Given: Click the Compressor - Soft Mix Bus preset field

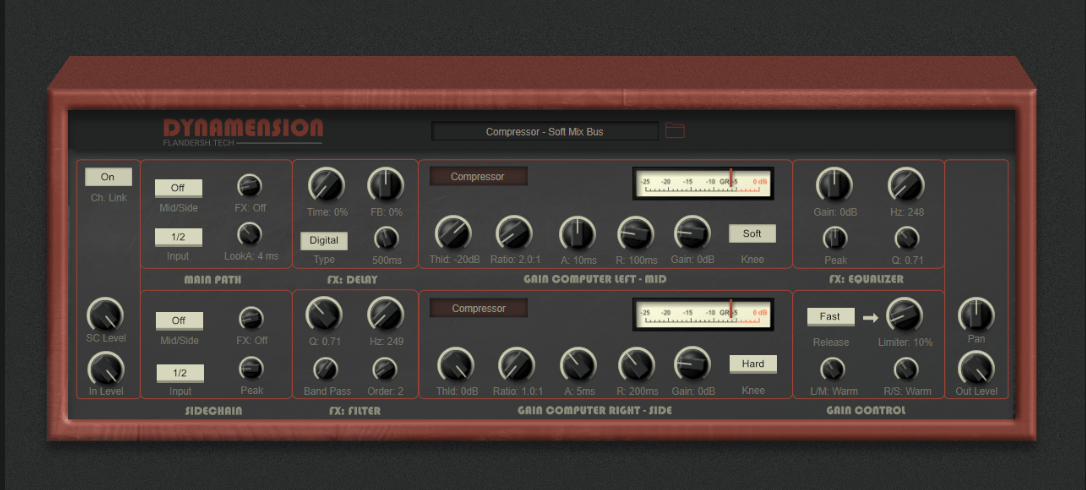Looking at the screenshot, I should 544,131.
